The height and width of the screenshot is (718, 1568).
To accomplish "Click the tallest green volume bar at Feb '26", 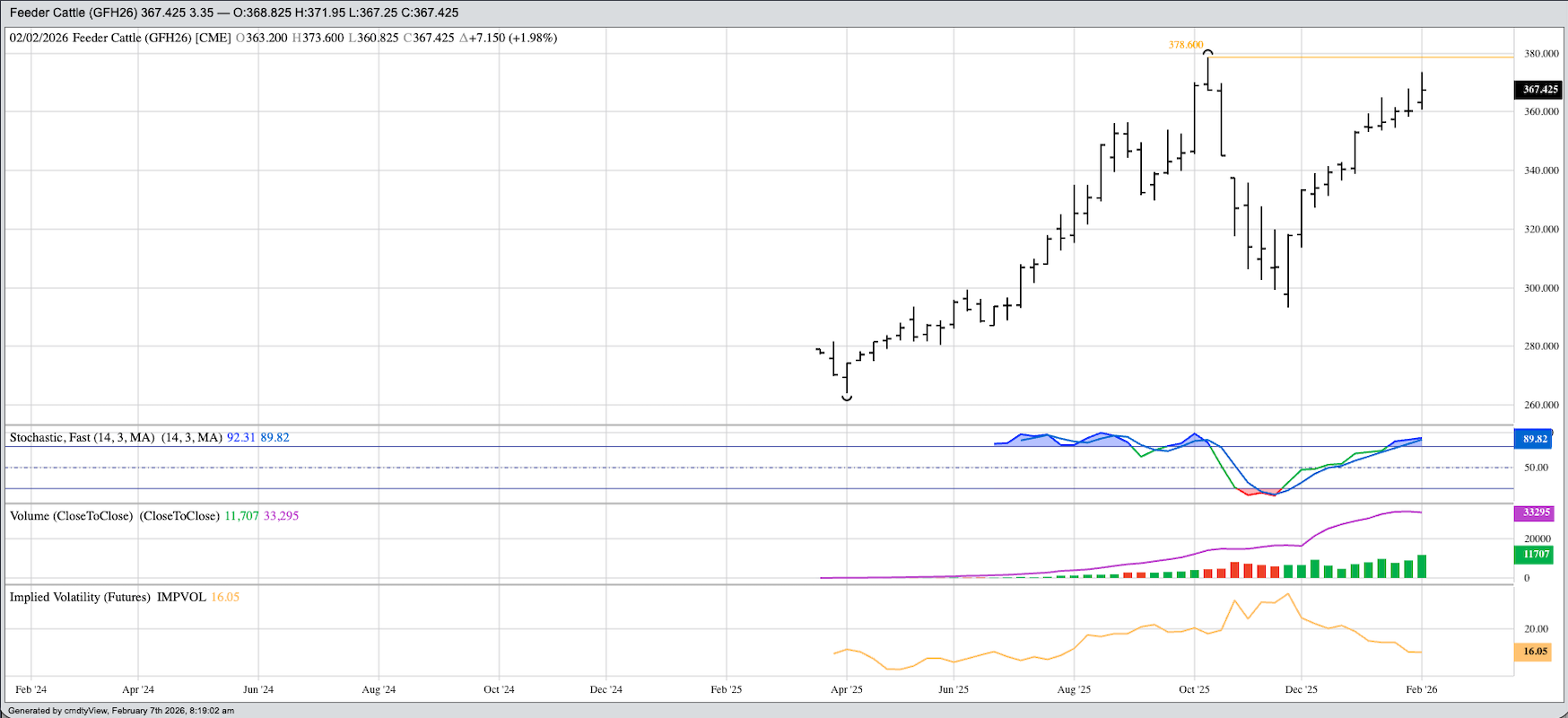I will (x=1422, y=566).
